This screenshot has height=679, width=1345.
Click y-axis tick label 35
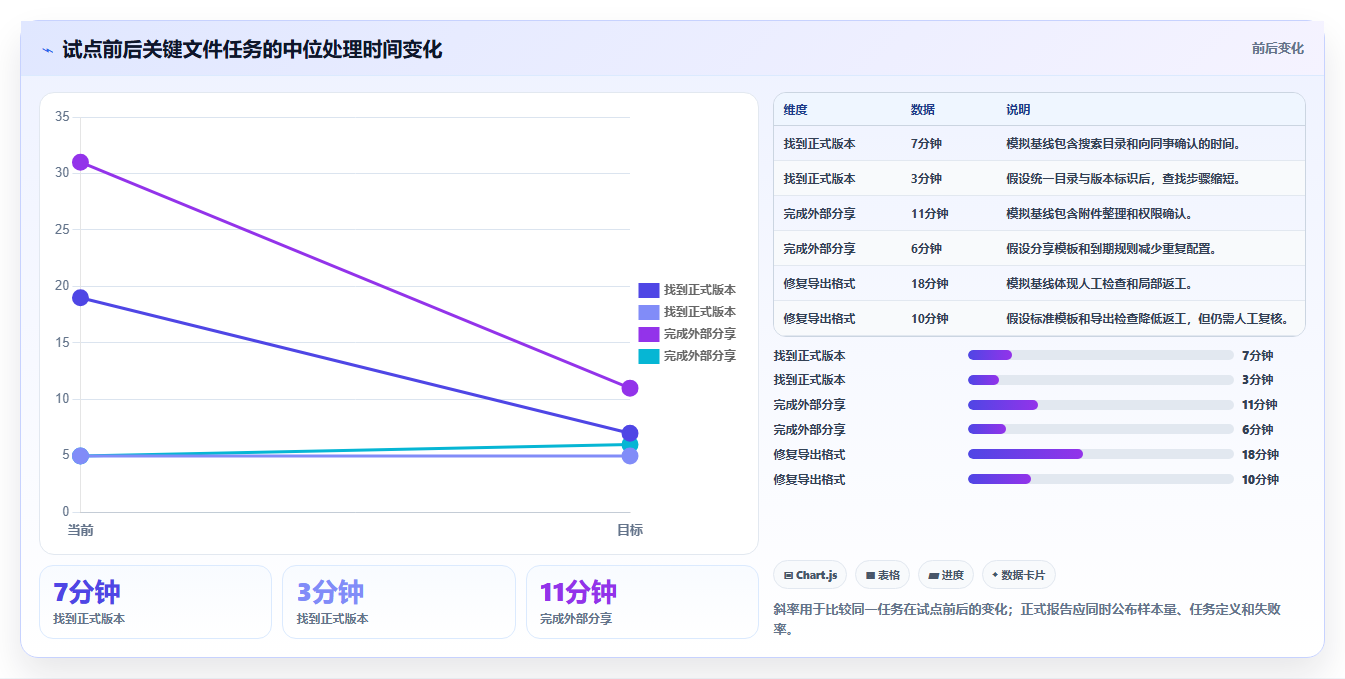pos(62,117)
